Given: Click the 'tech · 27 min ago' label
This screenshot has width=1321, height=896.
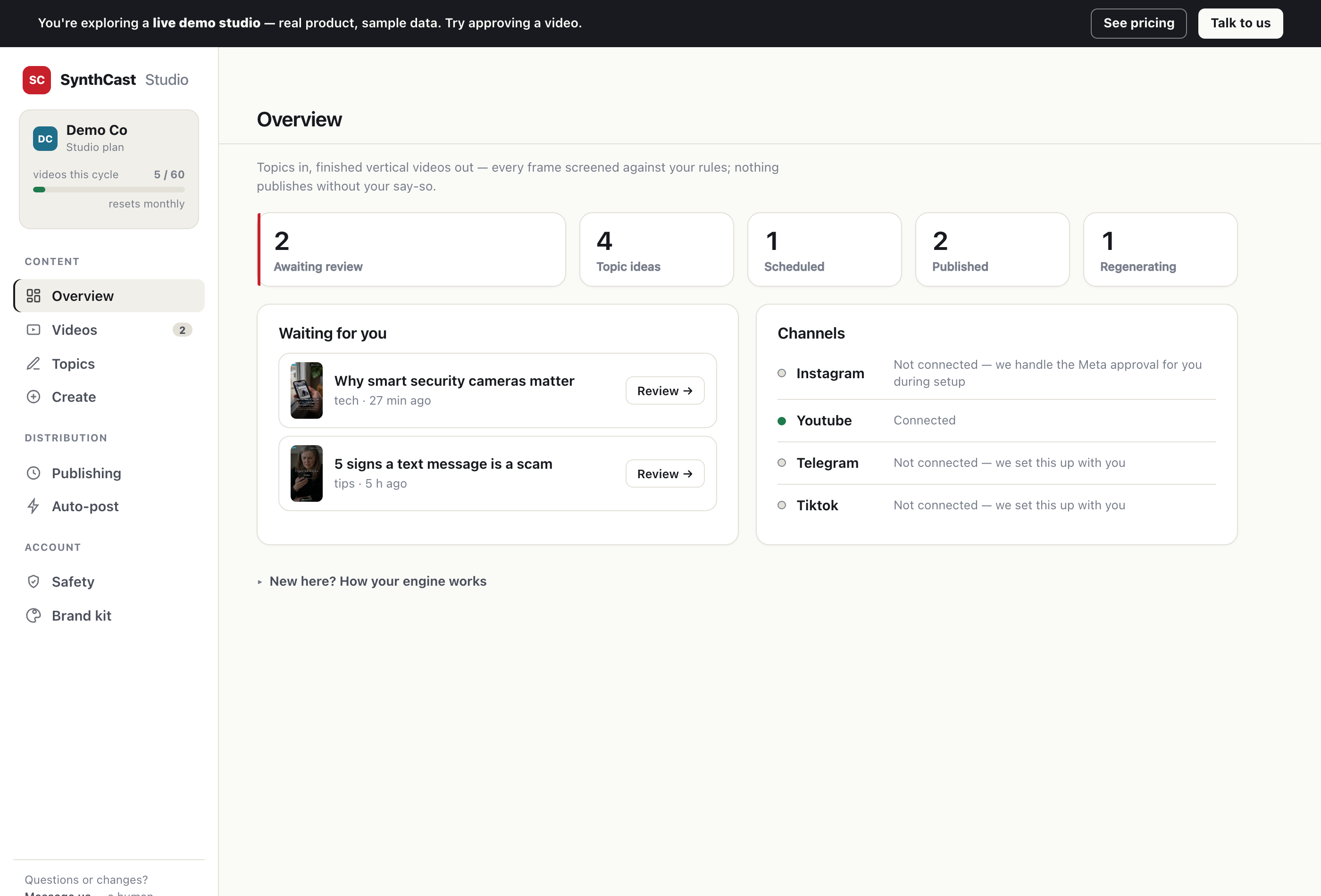Looking at the screenshot, I should click(x=383, y=400).
